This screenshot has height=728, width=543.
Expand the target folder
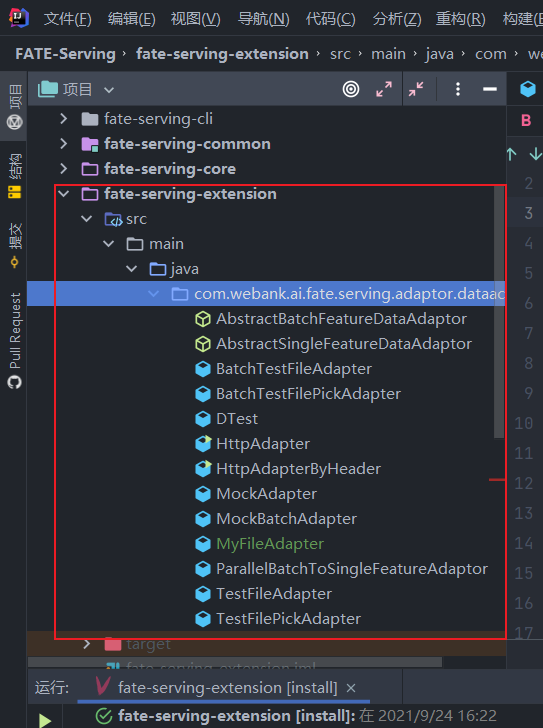(x=86, y=644)
